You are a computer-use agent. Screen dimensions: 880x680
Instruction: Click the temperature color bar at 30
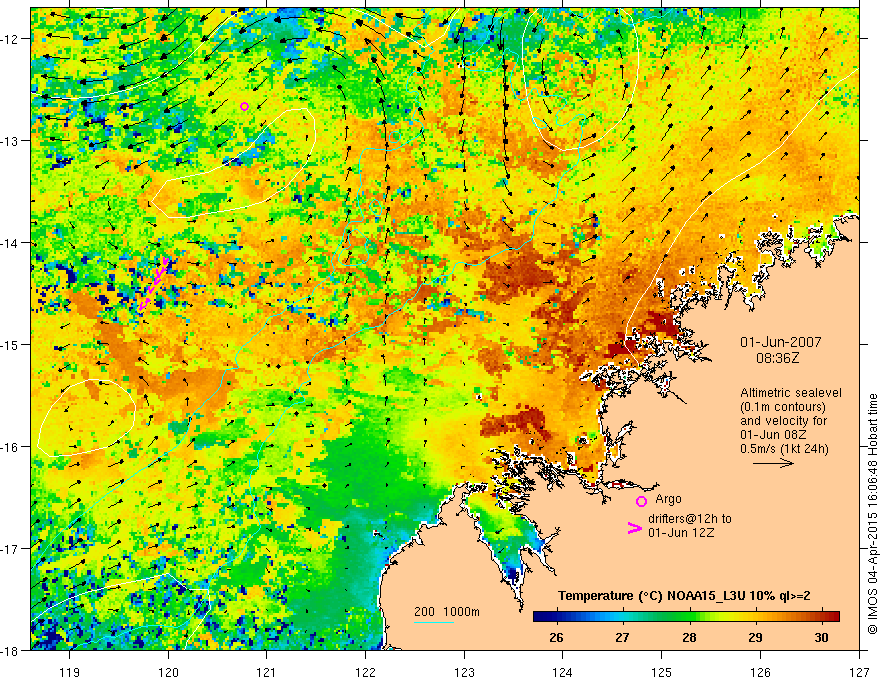tap(821, 616)
